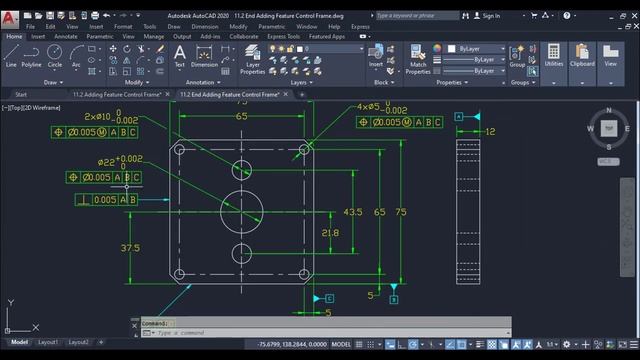Screen dimensions: 640x360
Task: Expand the Annotation panel
Action: coord(203,82)
